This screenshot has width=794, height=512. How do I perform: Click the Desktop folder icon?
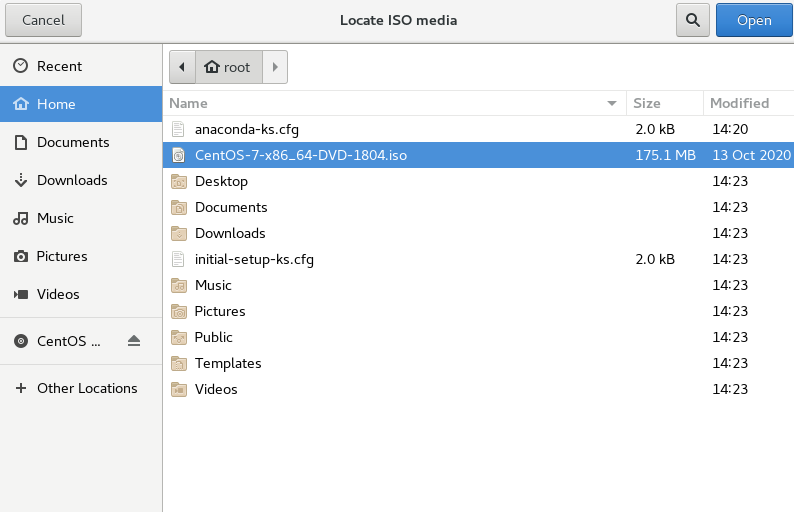179,181
